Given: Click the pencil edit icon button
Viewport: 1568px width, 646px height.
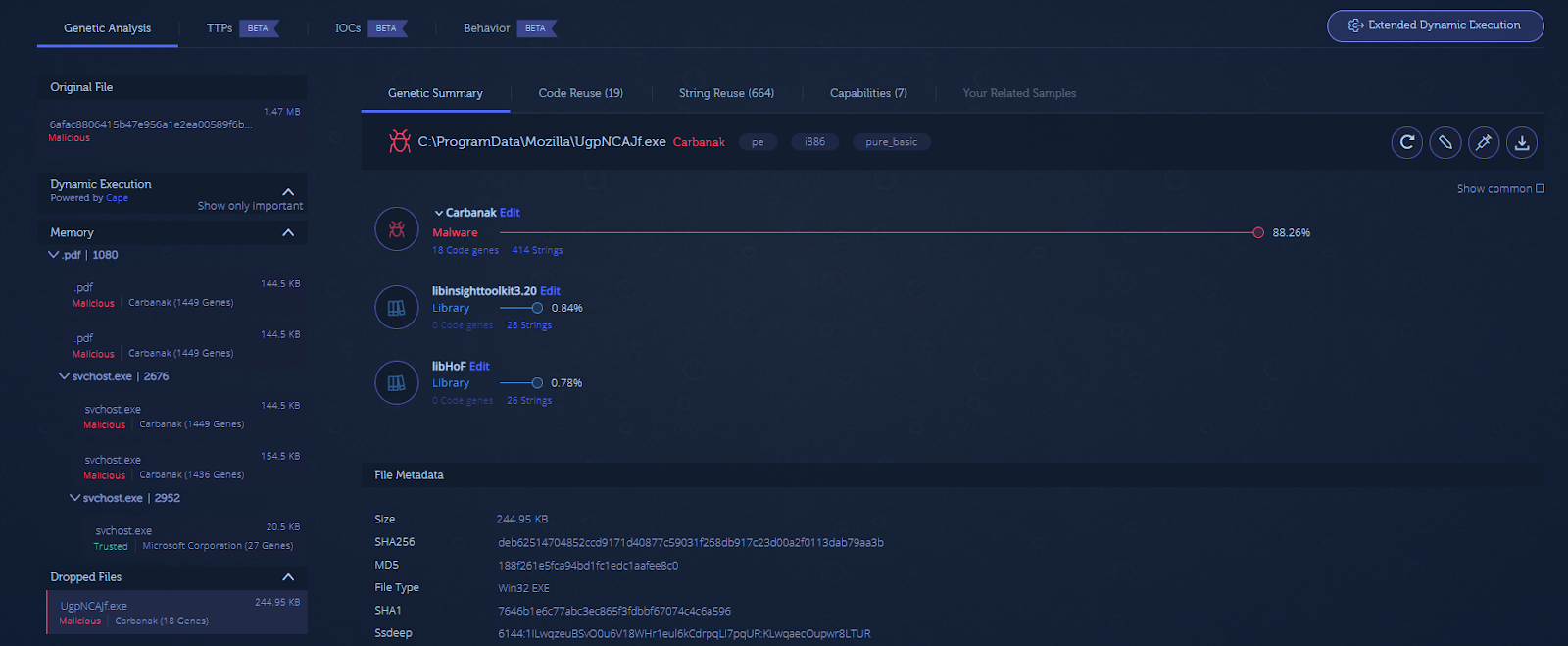Looking at the screenshot, I should tap(1445, 142).
